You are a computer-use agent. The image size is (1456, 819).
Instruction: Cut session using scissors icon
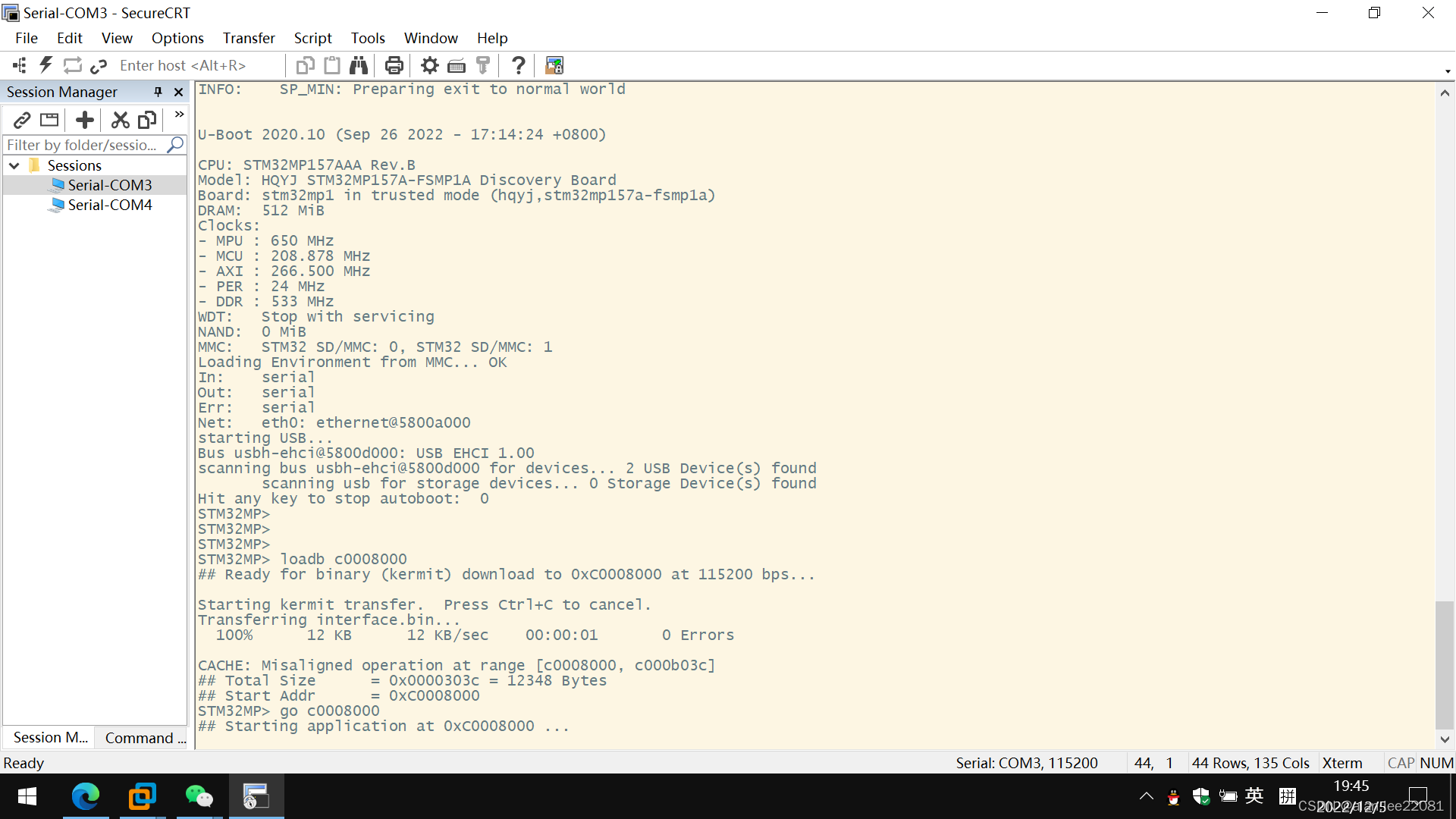(x=120, y=120)
